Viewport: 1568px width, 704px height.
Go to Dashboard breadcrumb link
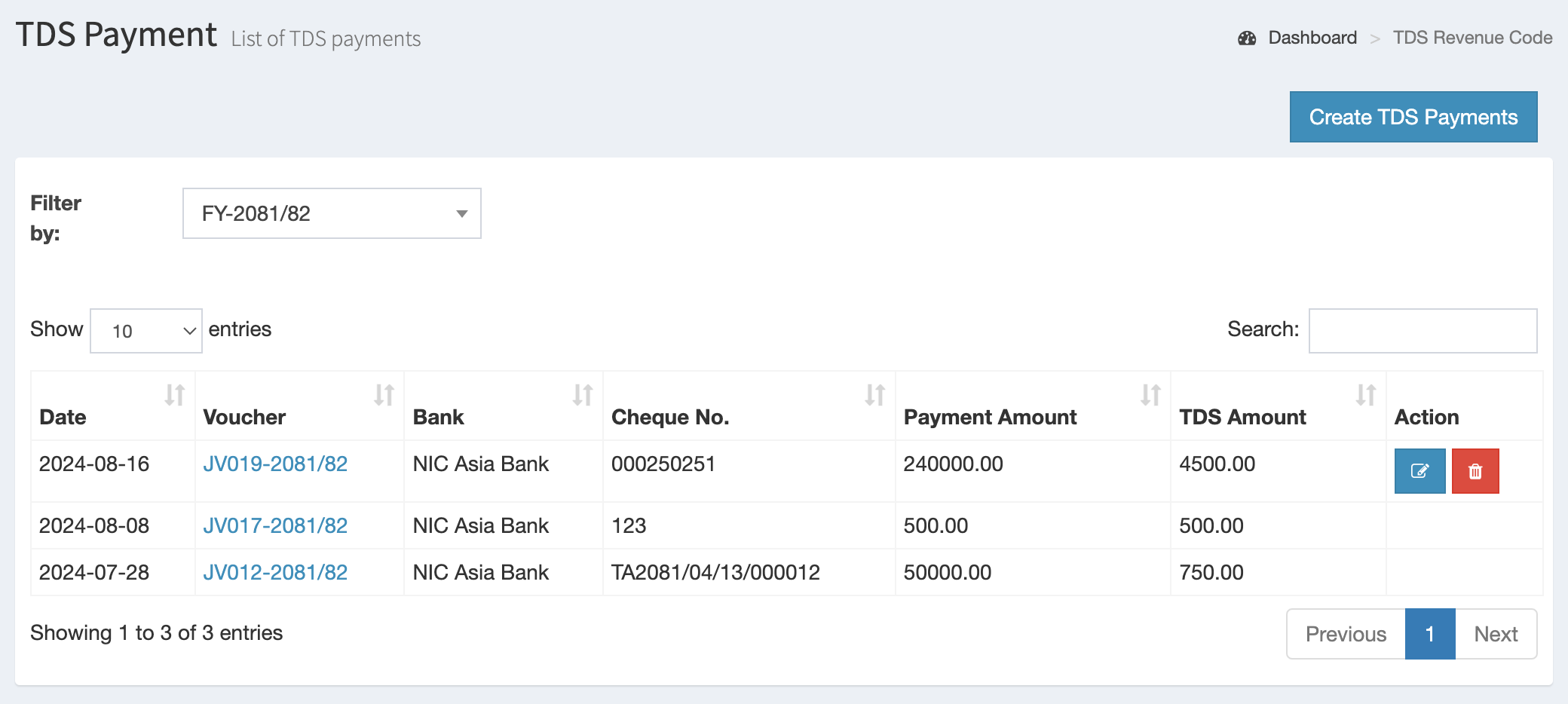1312,38
